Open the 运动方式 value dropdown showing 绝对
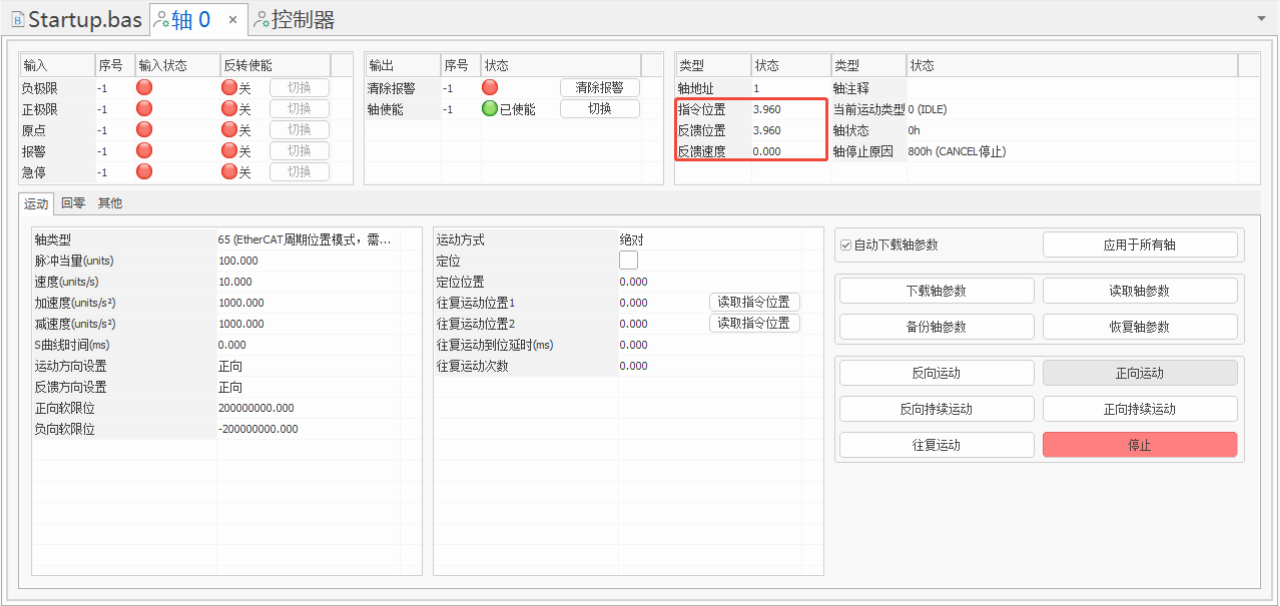Screen dimensions: 1280x606 [660, 240]
